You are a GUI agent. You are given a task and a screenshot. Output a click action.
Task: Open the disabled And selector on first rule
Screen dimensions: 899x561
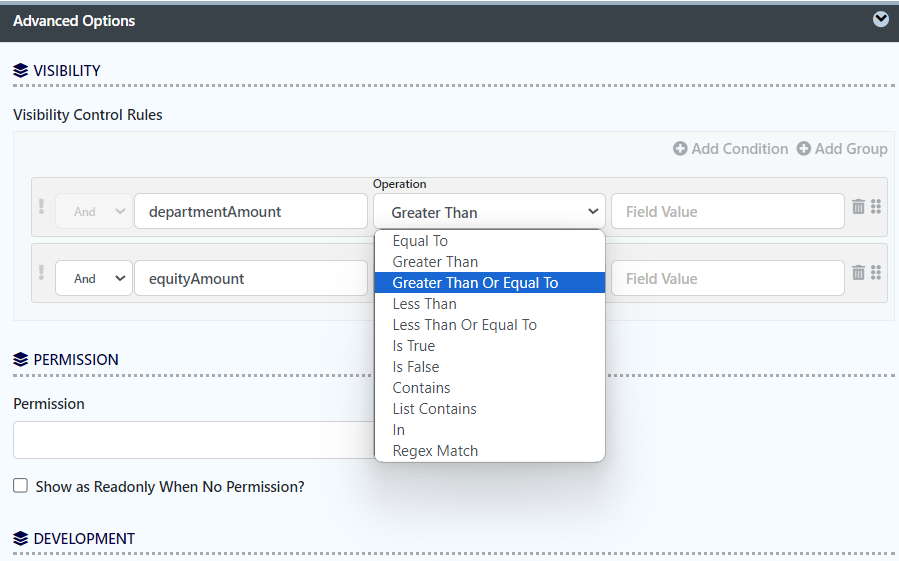pyautogui.click(x=93, y=212)
